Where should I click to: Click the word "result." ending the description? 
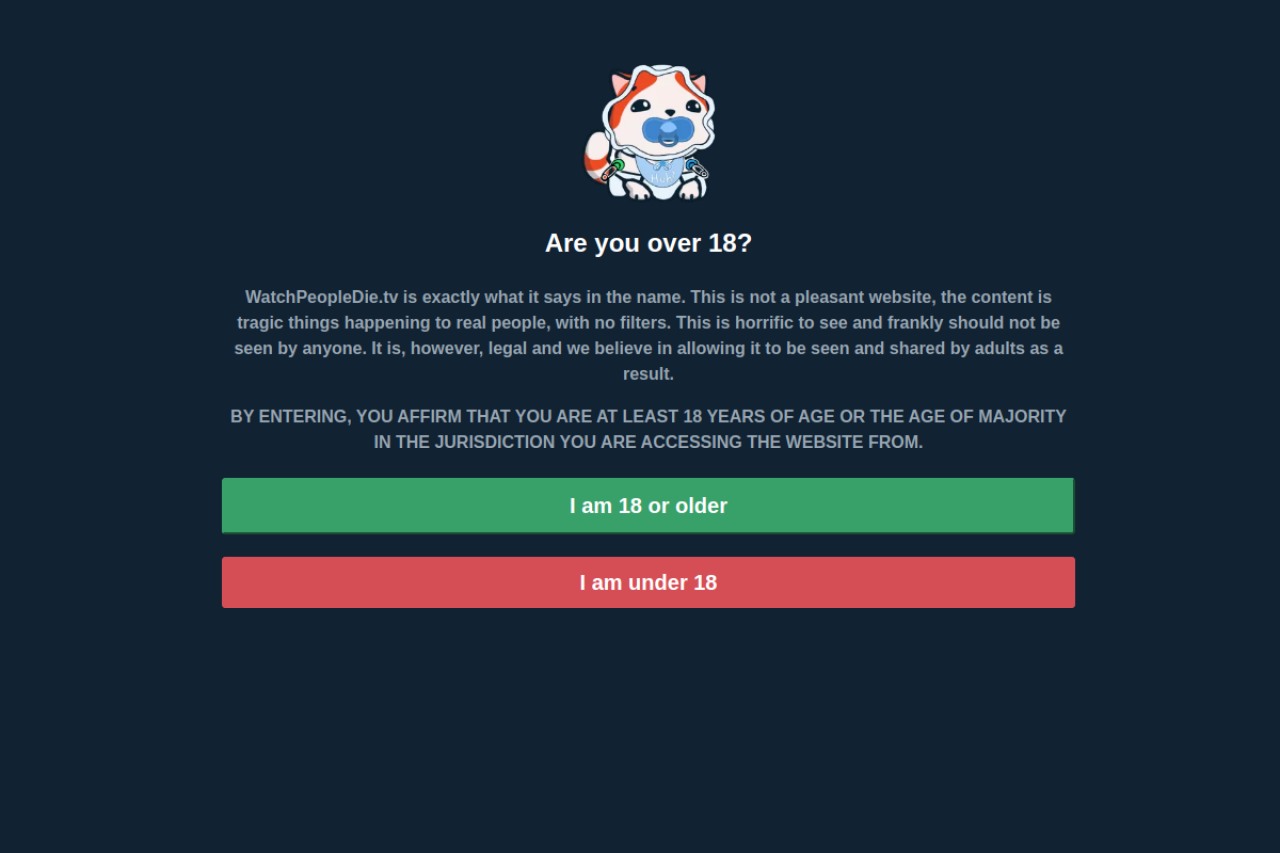click(648, 374)
